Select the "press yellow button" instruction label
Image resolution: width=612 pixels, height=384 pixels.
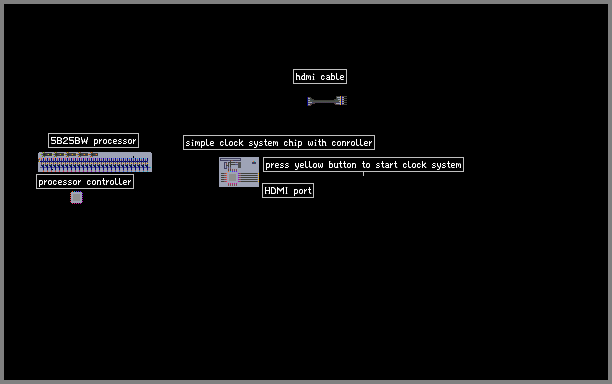point(363,165)
